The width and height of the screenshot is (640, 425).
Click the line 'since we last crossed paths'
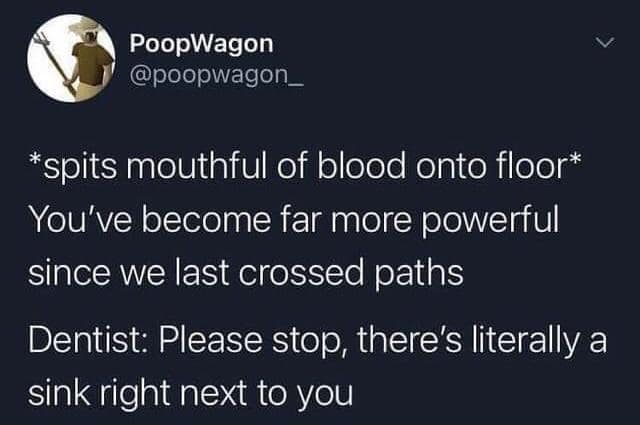(246, 274)
